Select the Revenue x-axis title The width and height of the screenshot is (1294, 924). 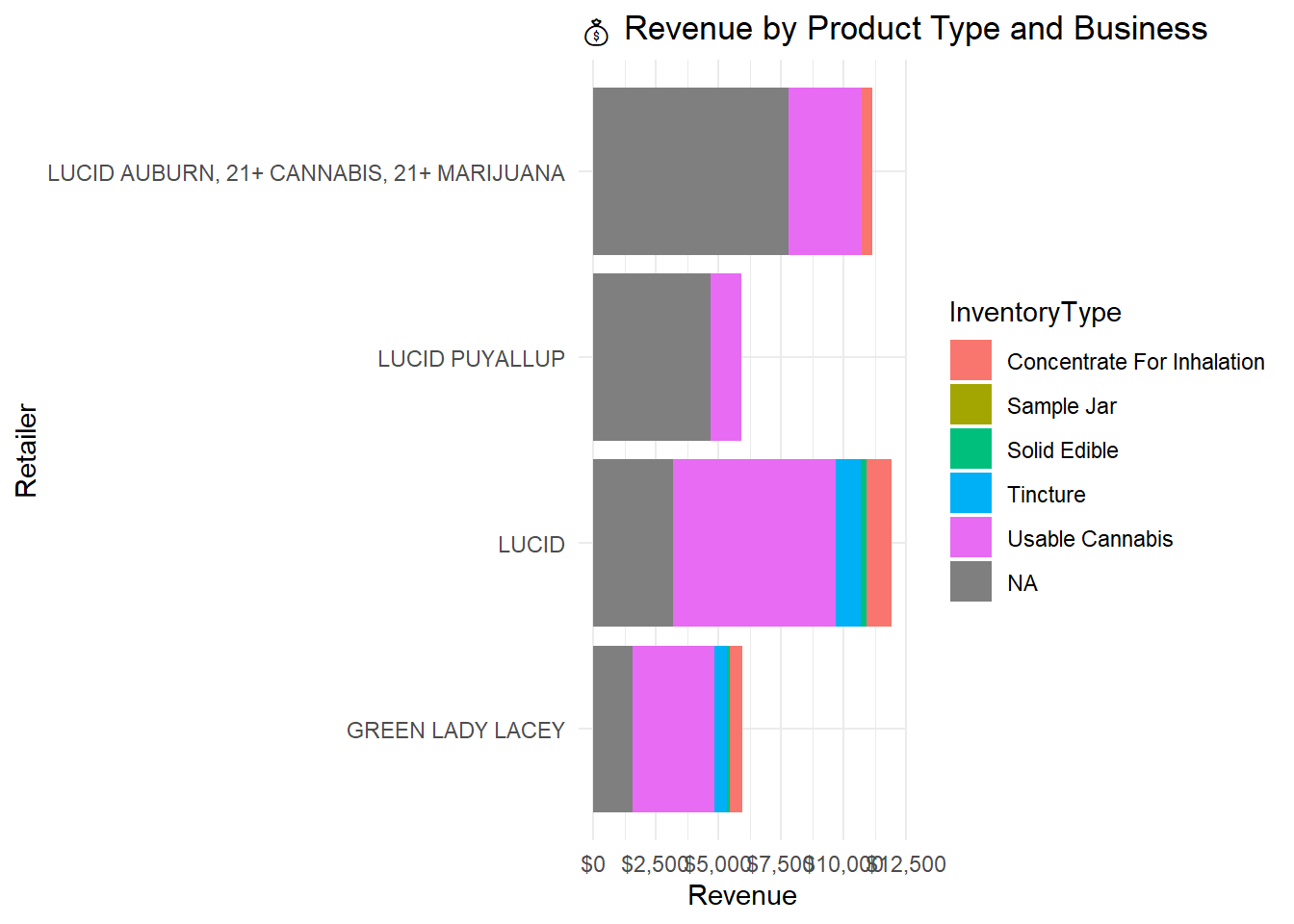point(742,896)
